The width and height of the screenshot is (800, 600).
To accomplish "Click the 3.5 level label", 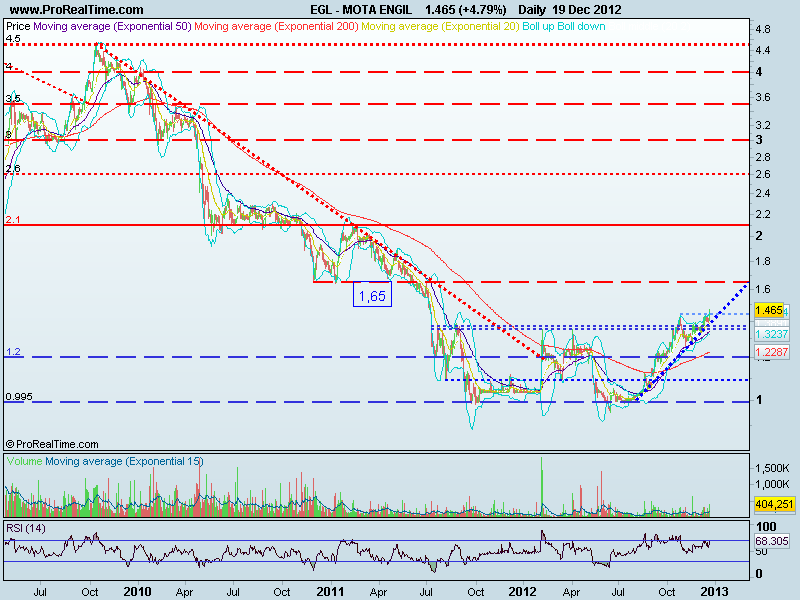I will point(13,98).
